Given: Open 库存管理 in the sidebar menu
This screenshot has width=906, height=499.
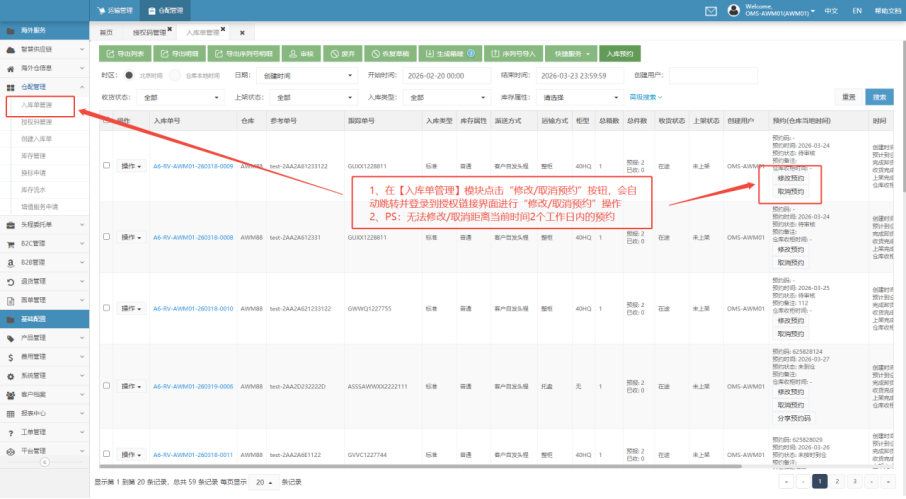Looking at the screenshot, I should coord(36,155).
